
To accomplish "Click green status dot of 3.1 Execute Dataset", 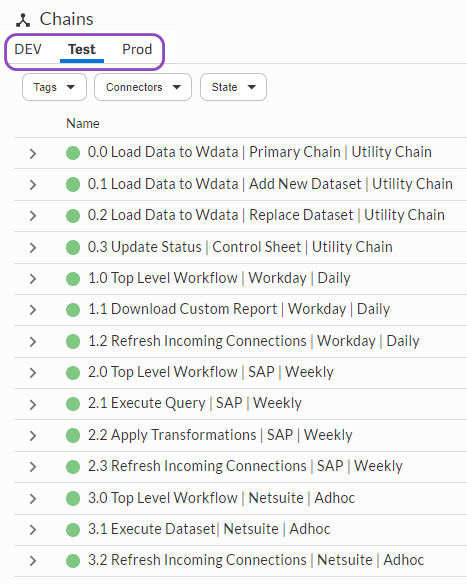I will 73,530.
